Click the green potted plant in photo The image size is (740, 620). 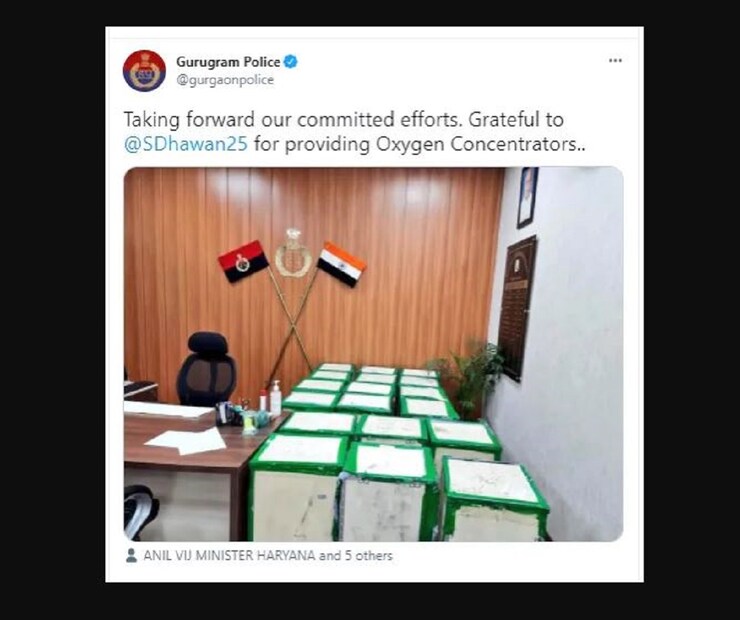(x=465, y=378)
